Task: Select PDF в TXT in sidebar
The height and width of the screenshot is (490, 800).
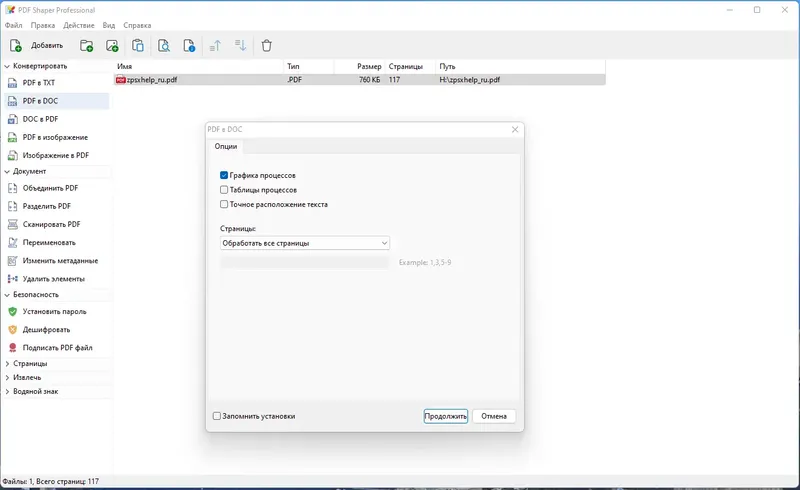Action: point(56,83)
